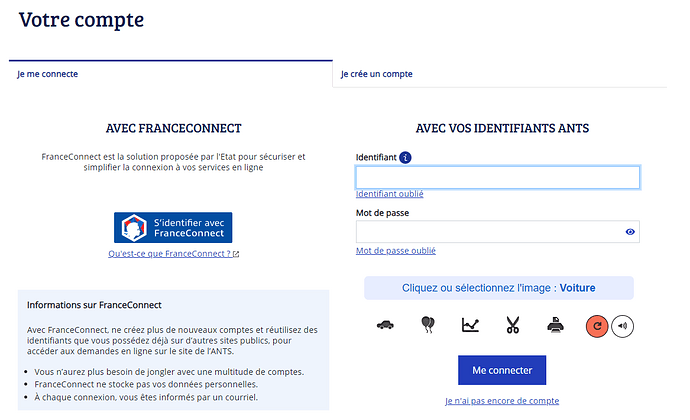Image resolution: width=690 pixels, height=420 pixels.
Task: Switch to the 'Je me connecte' tab
Action: pyautogui.click(x=48, y=74)
